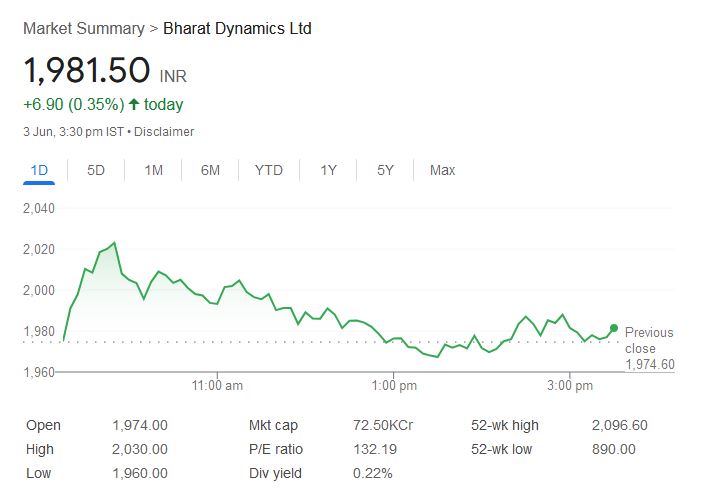This screenshot has width=720, height=502.
Task: Switch to YTD chart view
Action: pyautogui.click(x=268, y=170)
